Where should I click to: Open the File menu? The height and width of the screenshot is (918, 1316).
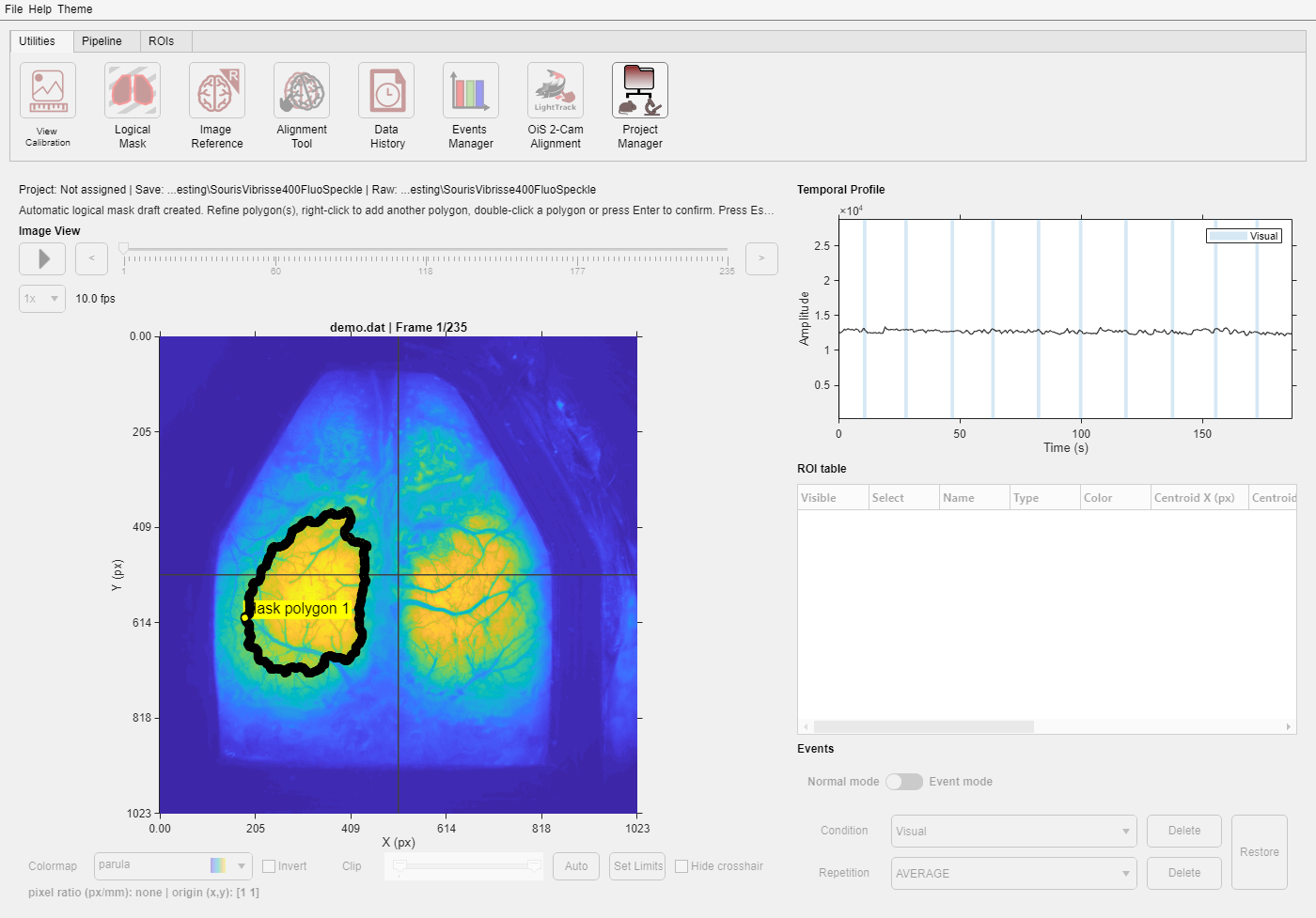(13, 9)
